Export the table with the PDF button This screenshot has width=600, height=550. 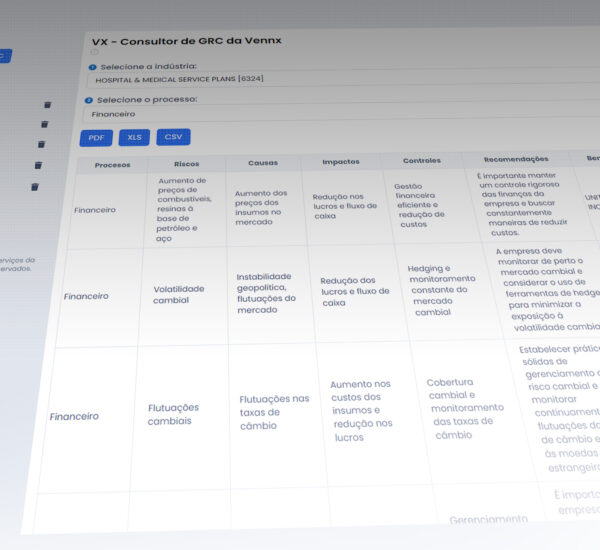pos(96,138)
